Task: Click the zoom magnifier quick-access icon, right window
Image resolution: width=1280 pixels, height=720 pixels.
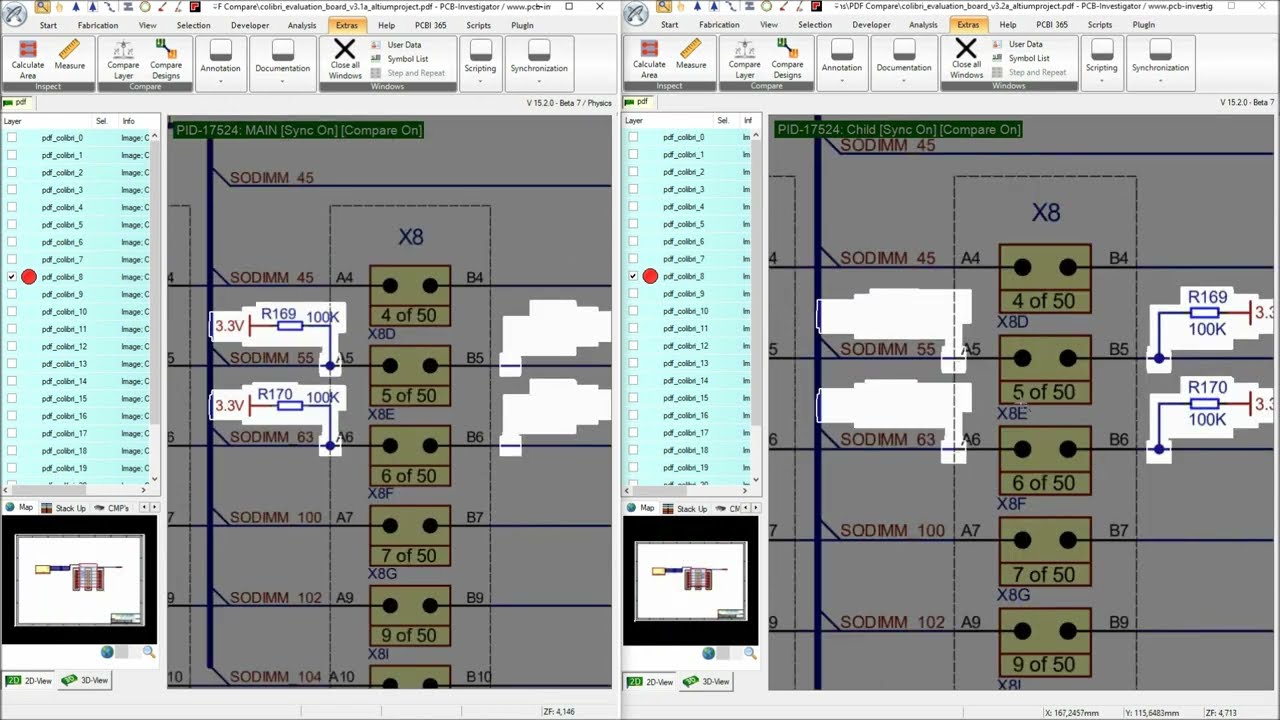Action: (664, 6)
